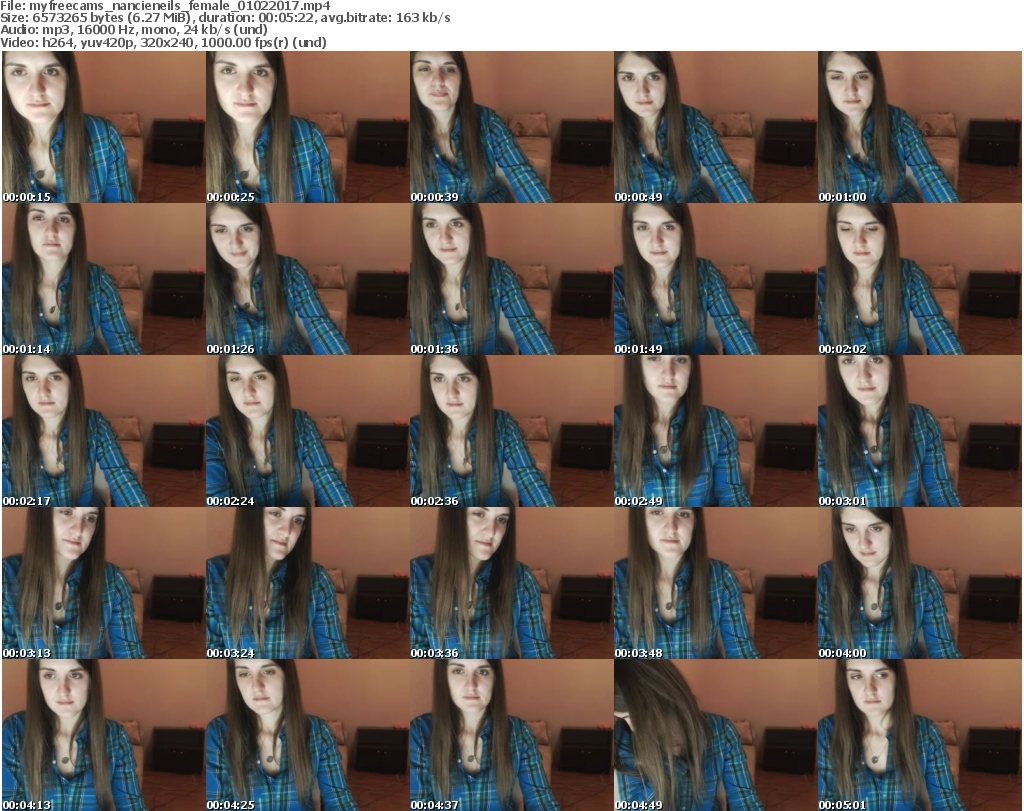The height and width of the screenshot is (811, 1024).
Task: Select the frame stamped 00:02:17
Action: [103, 431]
